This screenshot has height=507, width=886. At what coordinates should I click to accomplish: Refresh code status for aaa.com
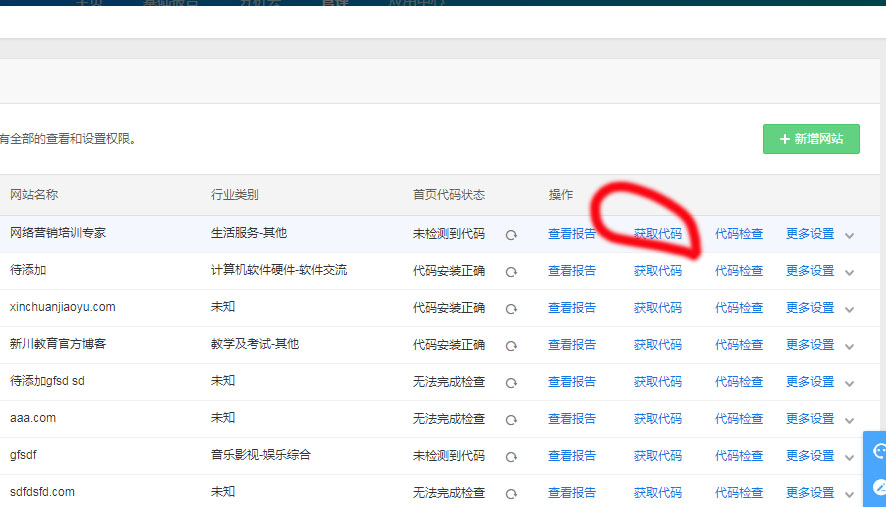point(511,420)
